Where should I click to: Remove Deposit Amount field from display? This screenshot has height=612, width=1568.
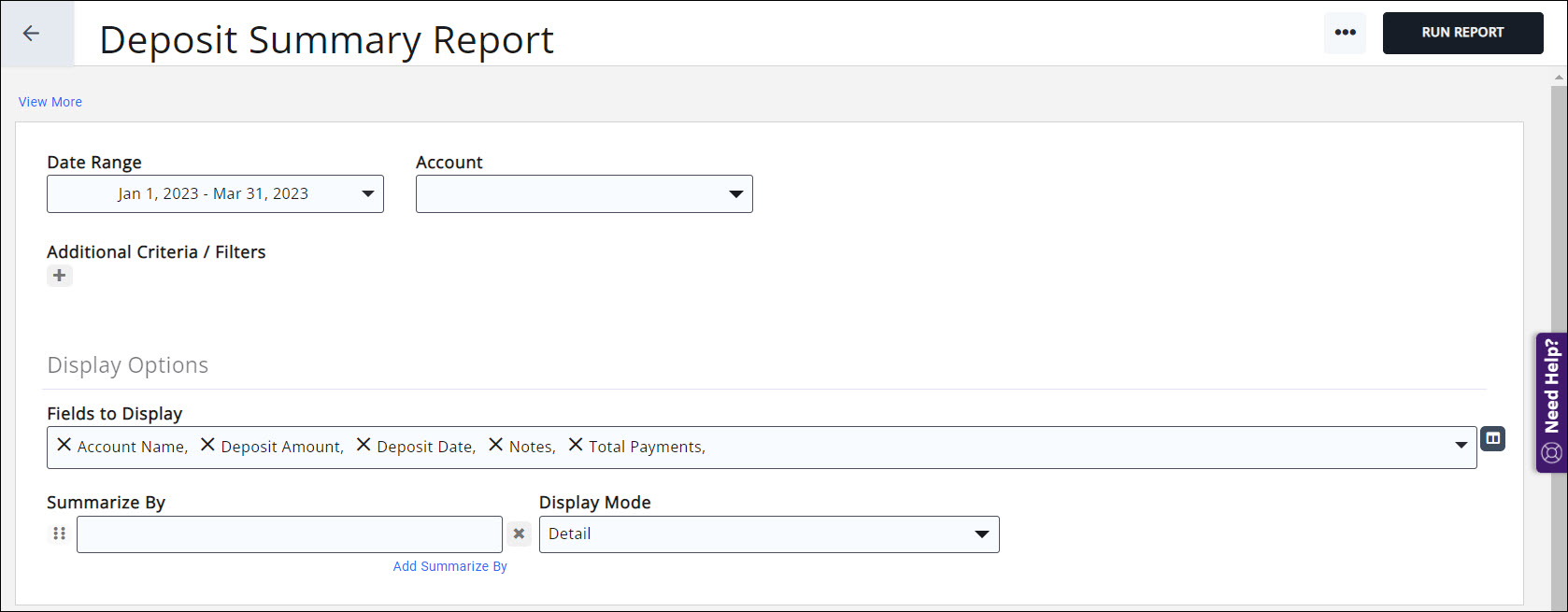[x=208, y=445]
